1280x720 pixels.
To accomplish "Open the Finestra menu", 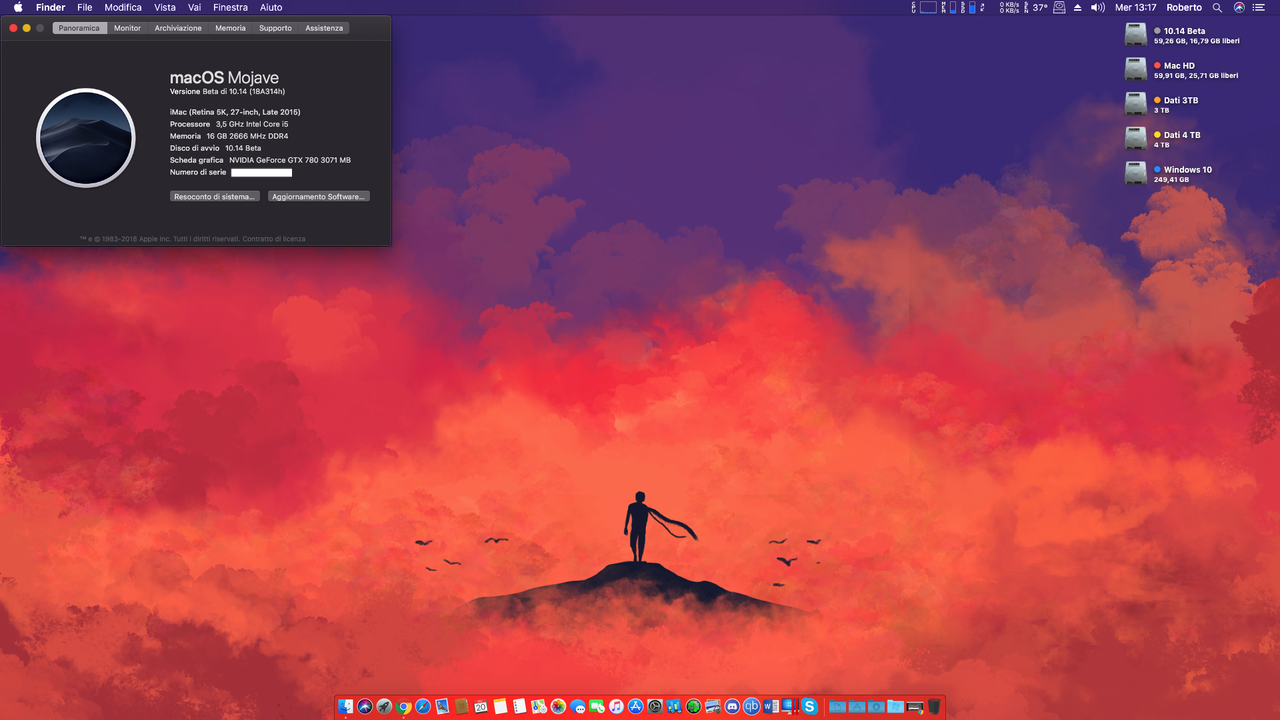I will [x=231, y=7].
